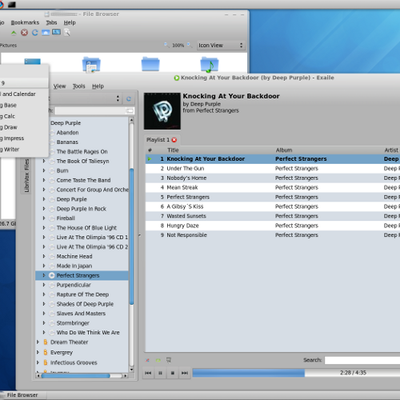Screen dimensions: 400x400
Task: Open the Home folder icon in File Browser
Action: tap(46, 32)
